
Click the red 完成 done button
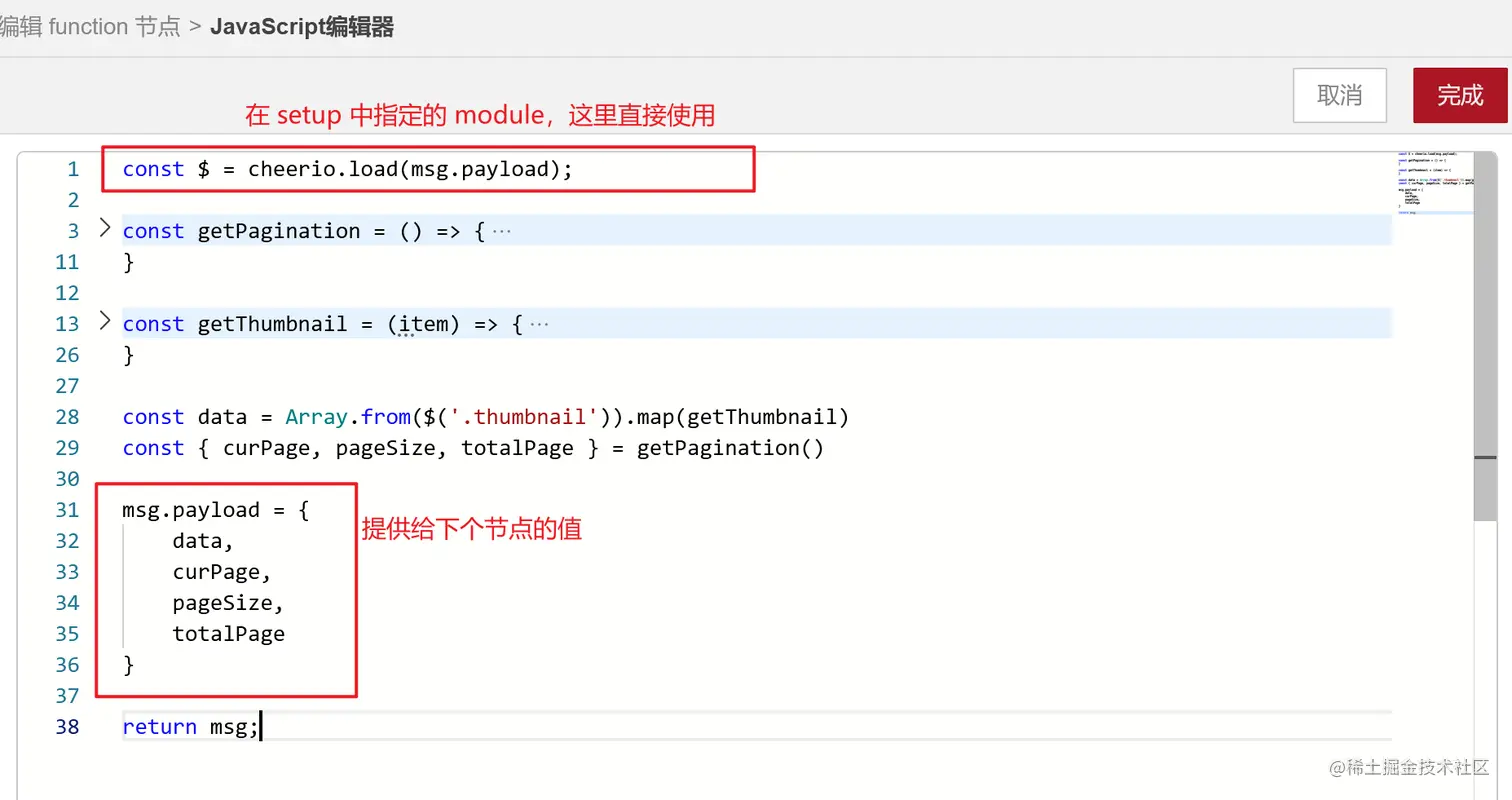(x=1460, y=95)
